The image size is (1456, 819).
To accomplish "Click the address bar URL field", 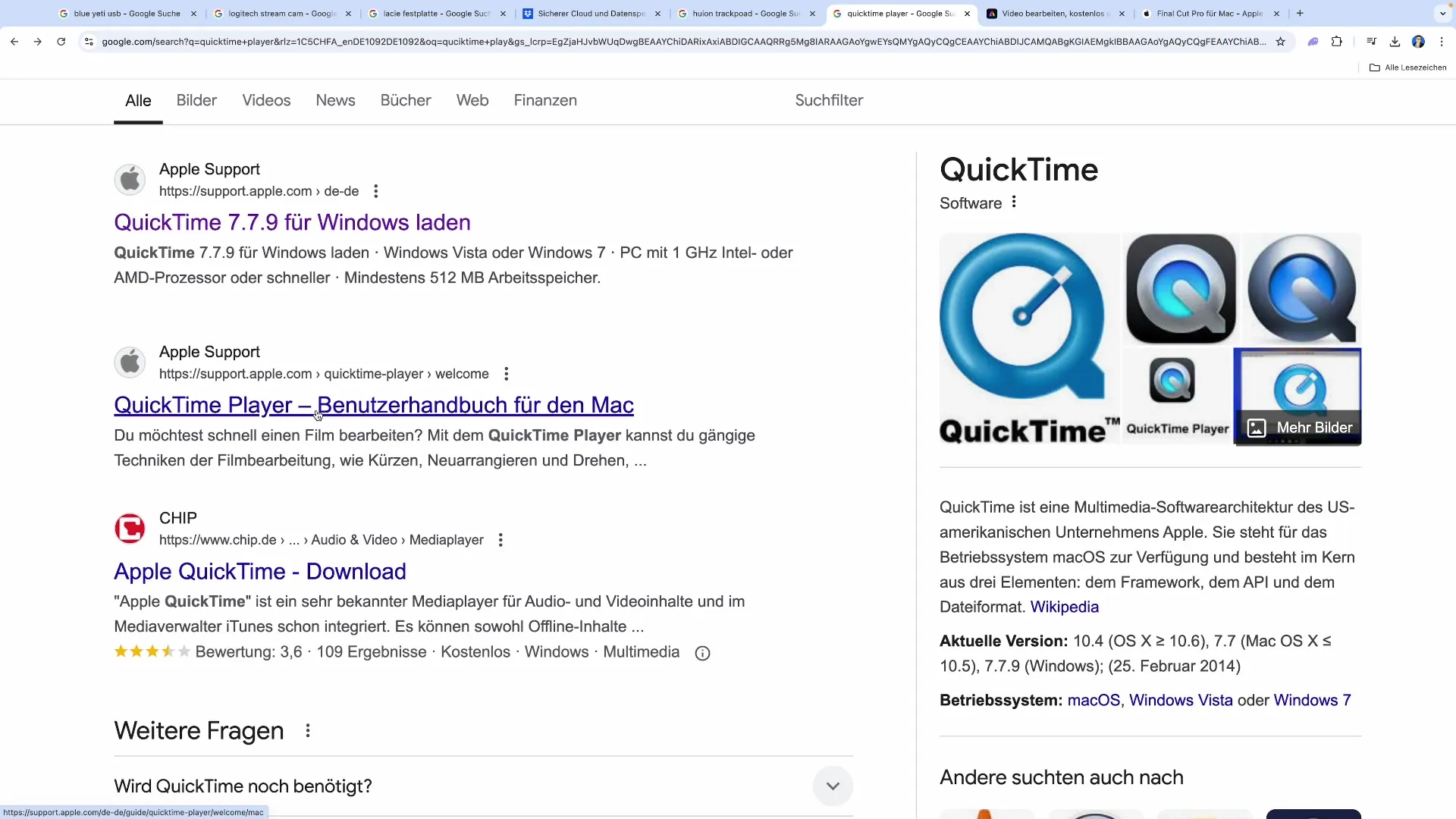I will pyautogui.click(x=682, y=42).
